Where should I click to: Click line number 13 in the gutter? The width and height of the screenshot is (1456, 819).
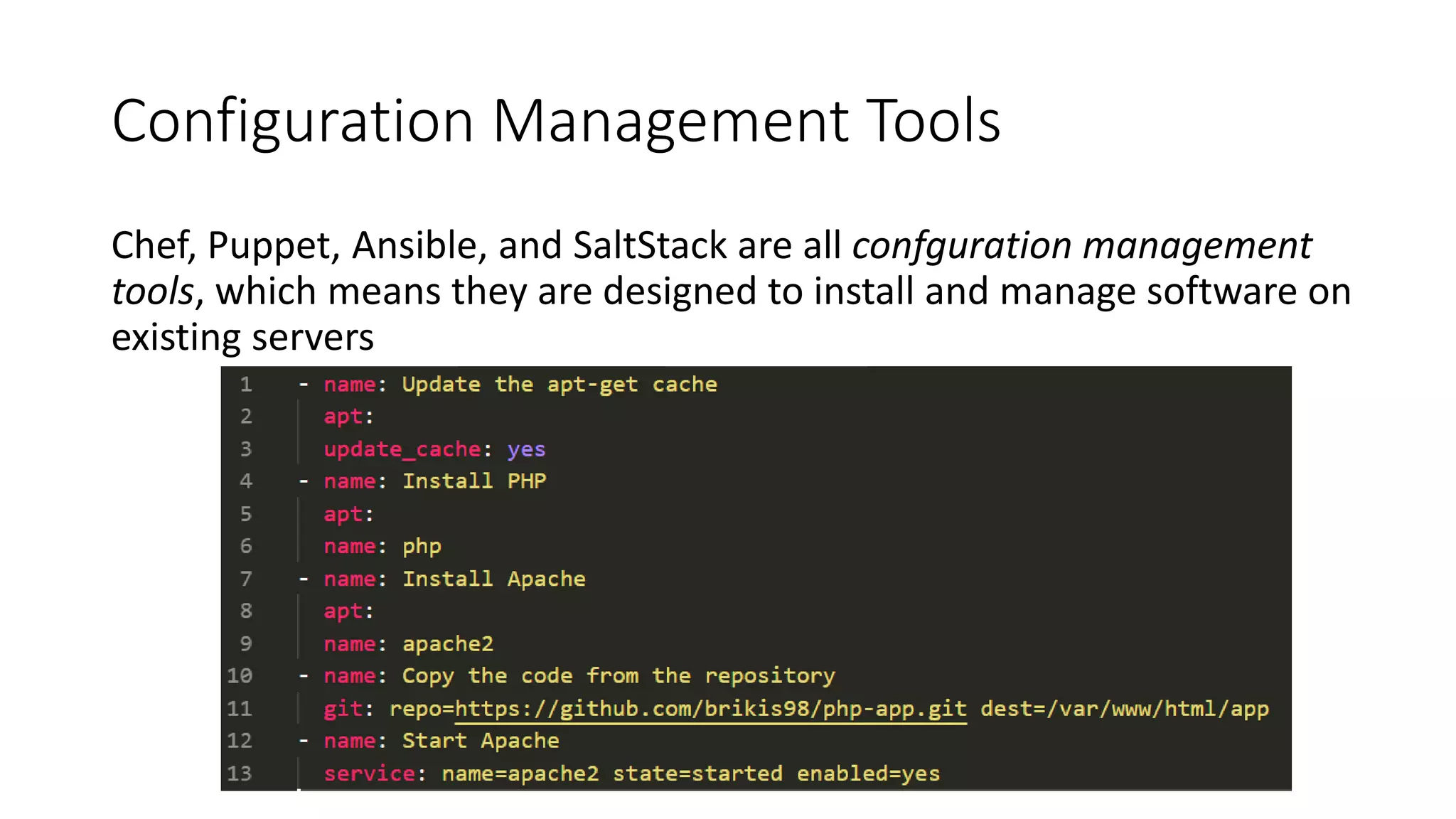click(240, 773)
